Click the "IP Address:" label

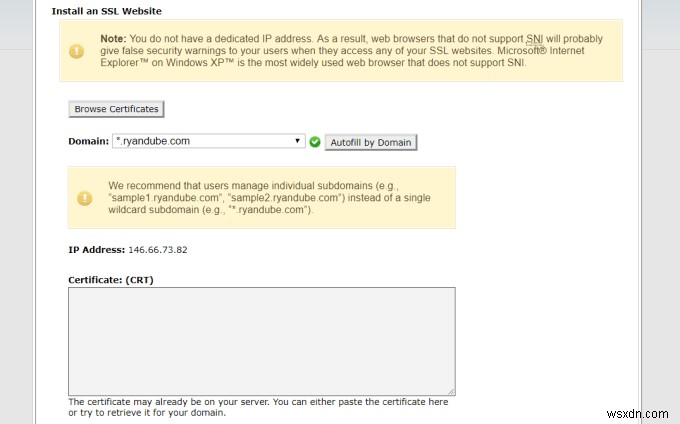[97, 249]
